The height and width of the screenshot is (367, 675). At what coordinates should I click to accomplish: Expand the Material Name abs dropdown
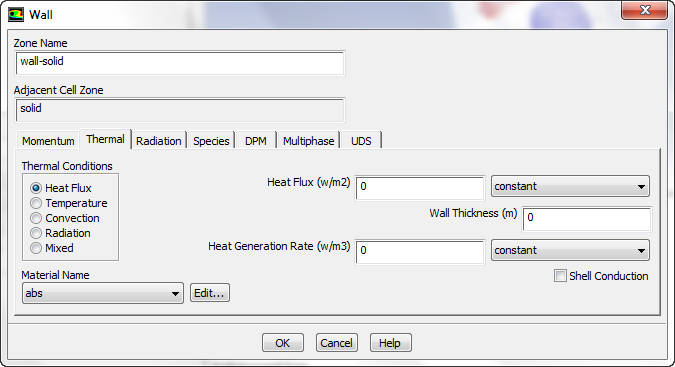(103, 293)
